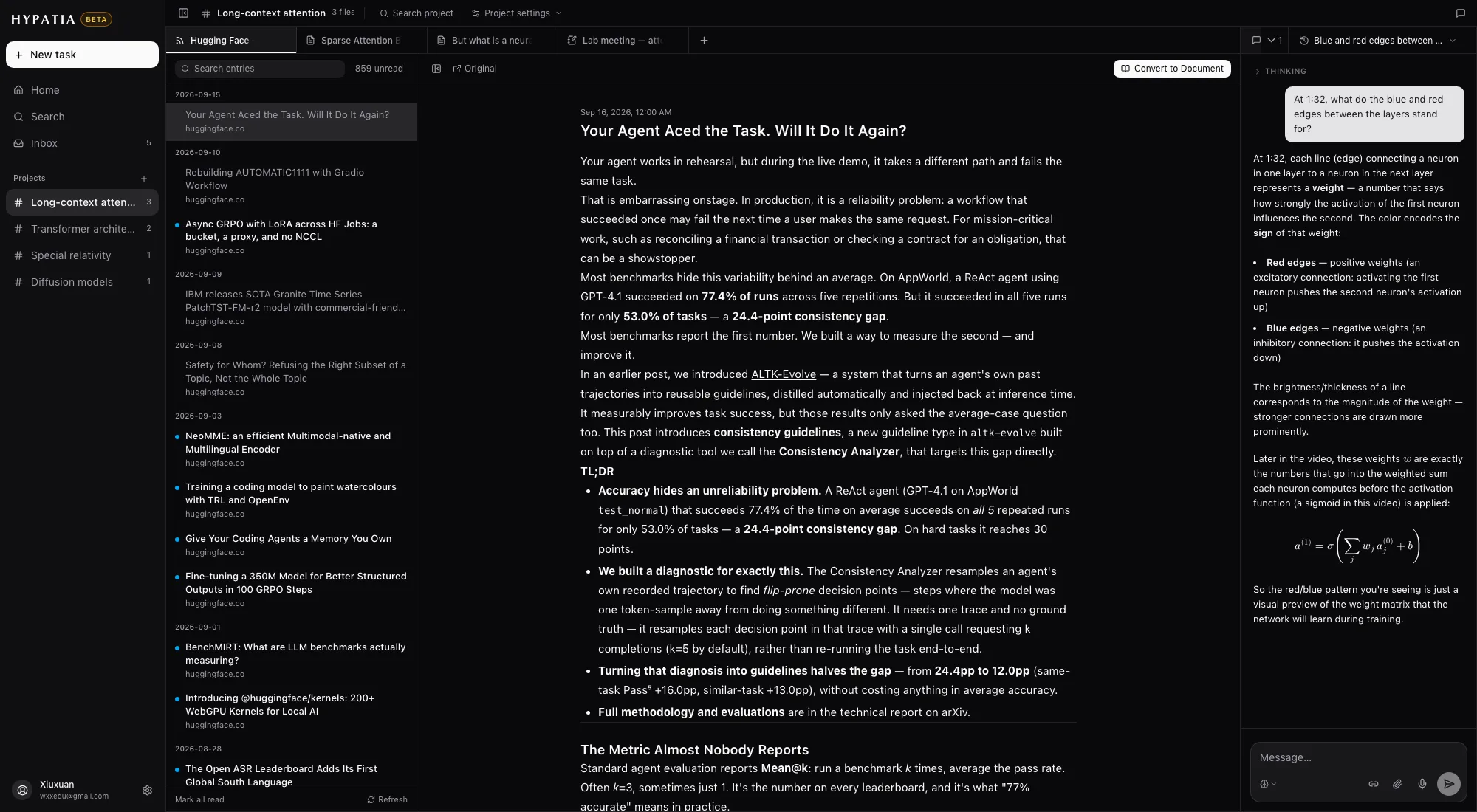Open 'NeoMME: an efficient Multimodal-native' entry
This screenshot has height=812, width=1477.
[291, 449]
